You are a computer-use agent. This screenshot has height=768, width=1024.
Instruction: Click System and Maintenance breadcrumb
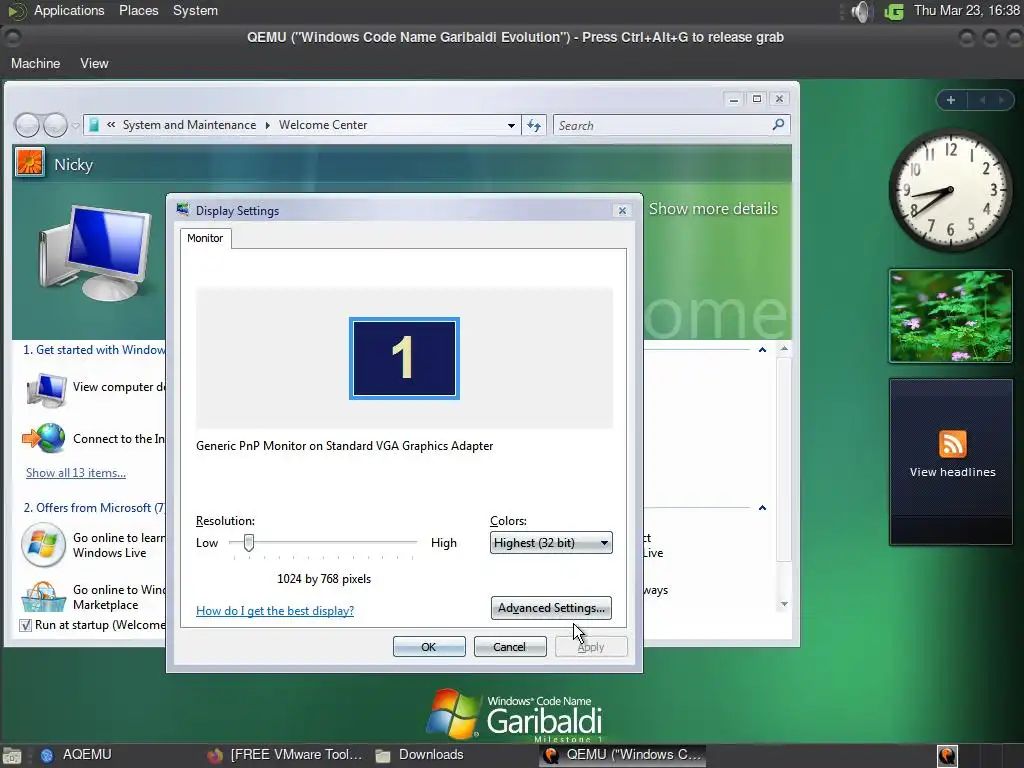pyautogui.click(x=189, y=125)
